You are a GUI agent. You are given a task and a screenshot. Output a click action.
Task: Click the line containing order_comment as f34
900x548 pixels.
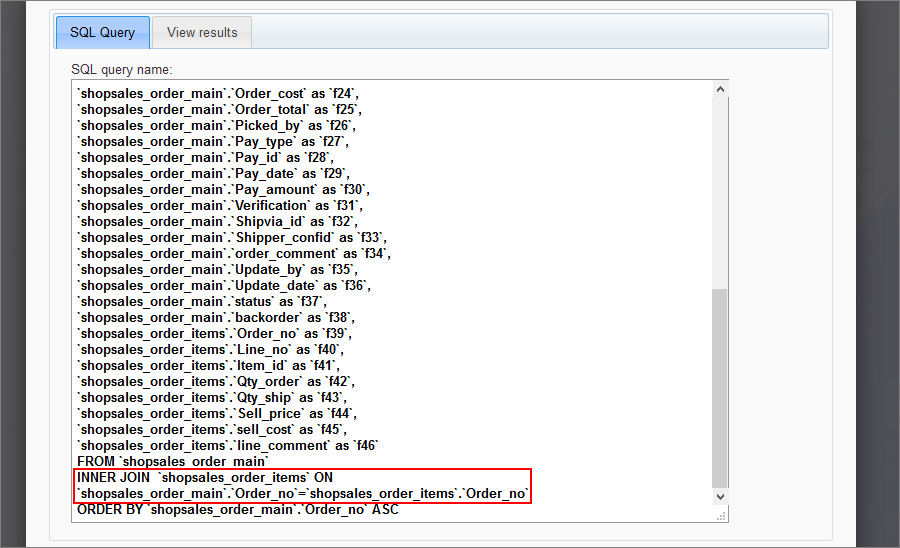click(x=234, y=254)
